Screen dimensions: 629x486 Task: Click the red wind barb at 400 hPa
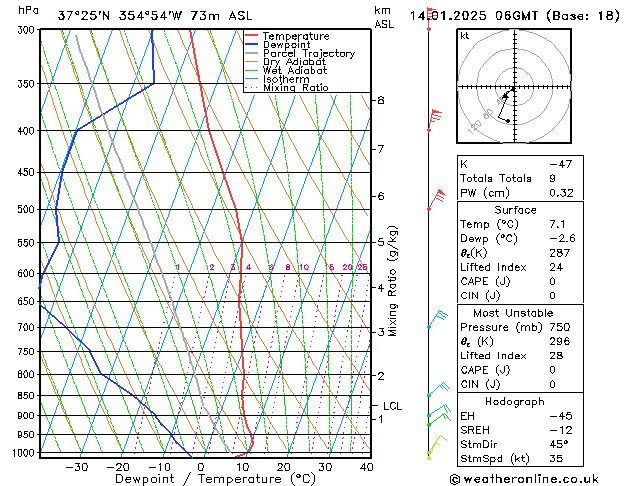coord(435,120)
